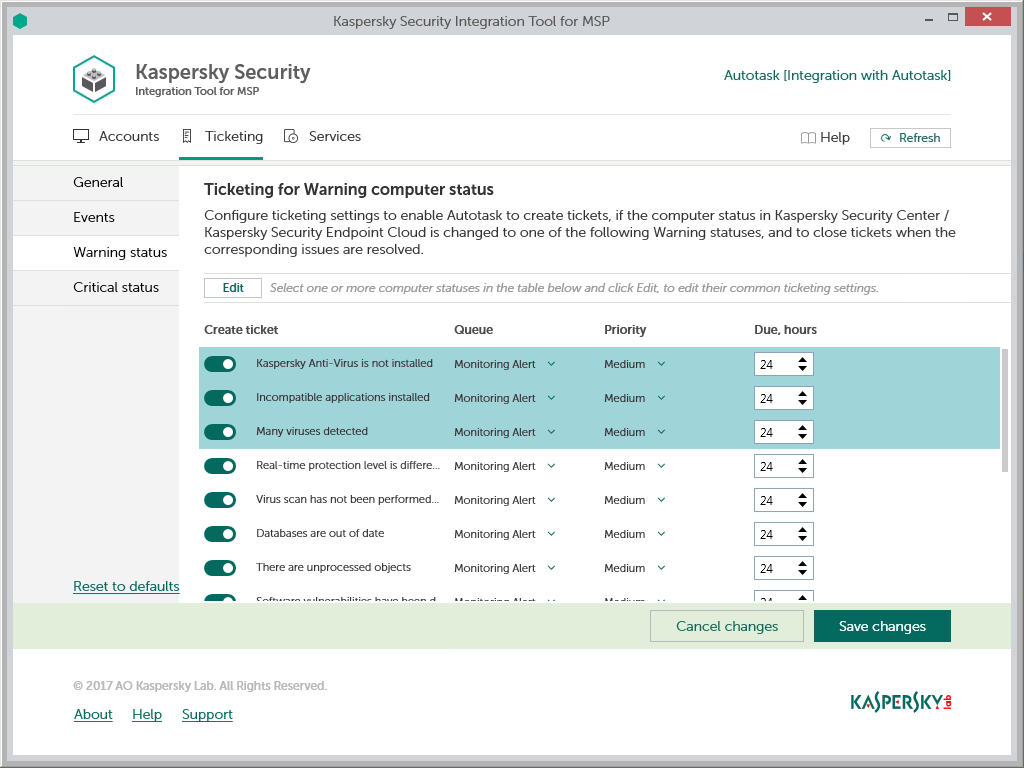Click the Accounts monitor icon
Viewport: 1024px width, 768px height.
pyautogui.click(x=82, y=137)
